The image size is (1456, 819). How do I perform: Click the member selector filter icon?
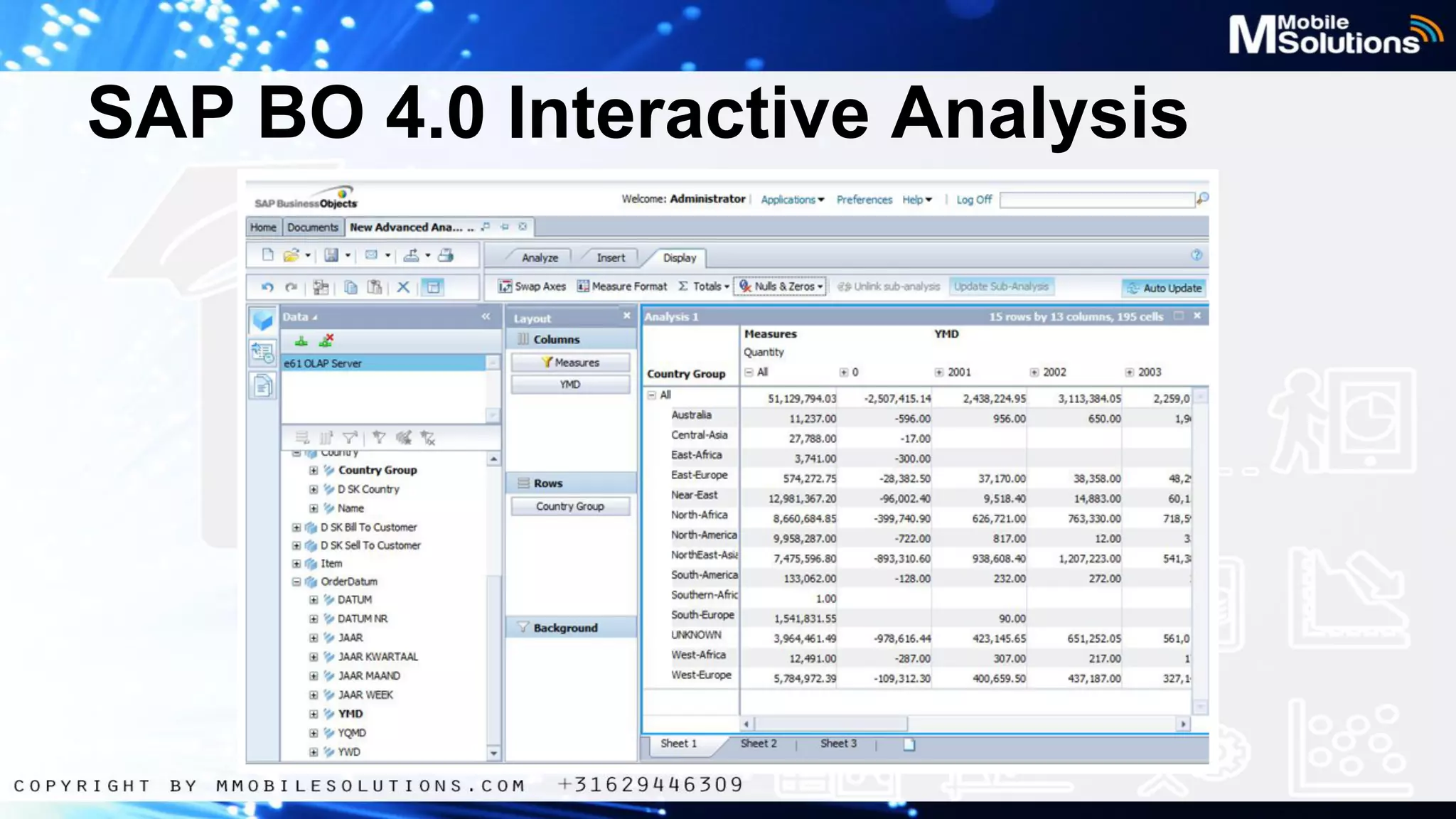[379, 437]
